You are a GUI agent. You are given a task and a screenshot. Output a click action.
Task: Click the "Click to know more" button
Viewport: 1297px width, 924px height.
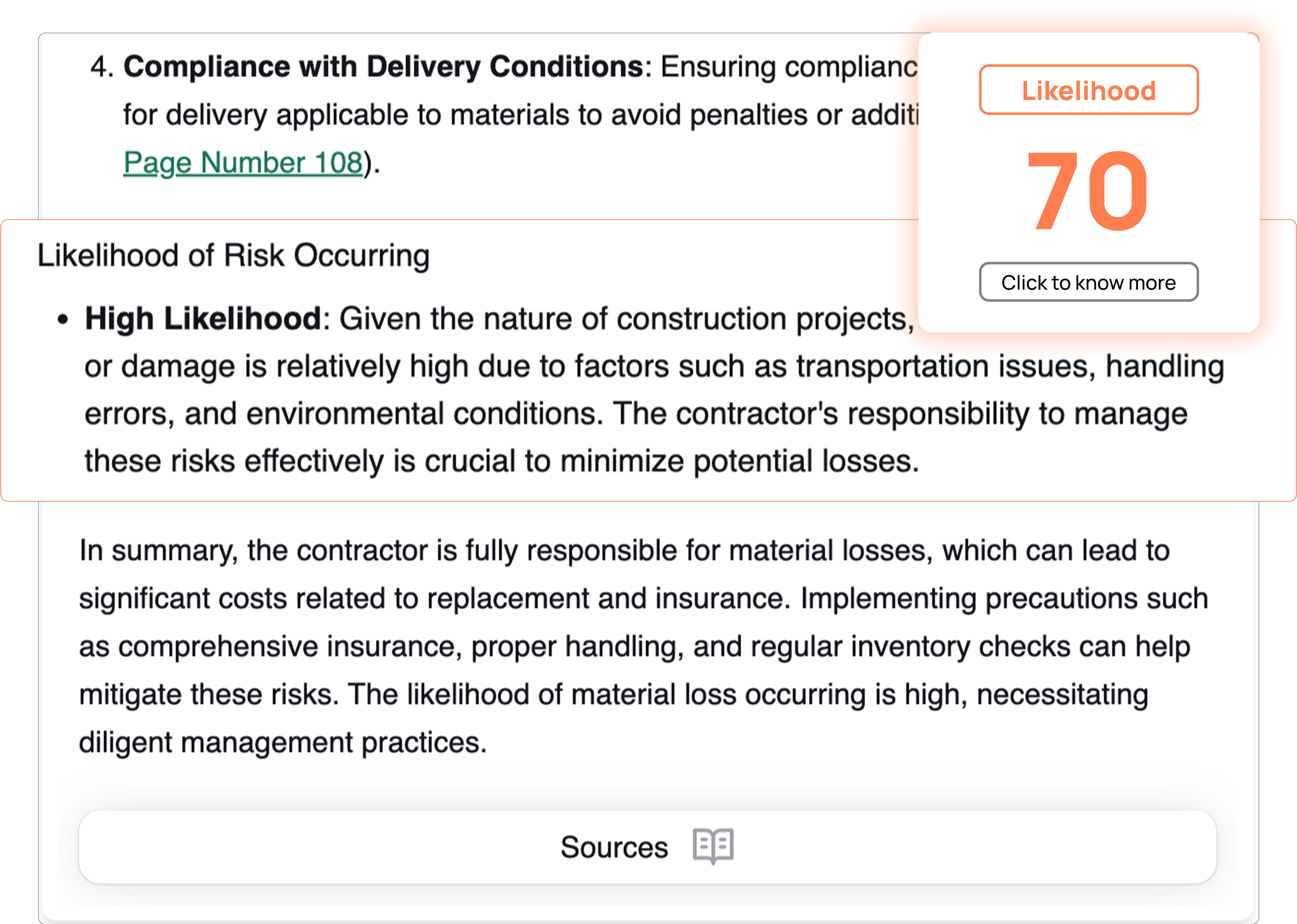[1088, 282]
